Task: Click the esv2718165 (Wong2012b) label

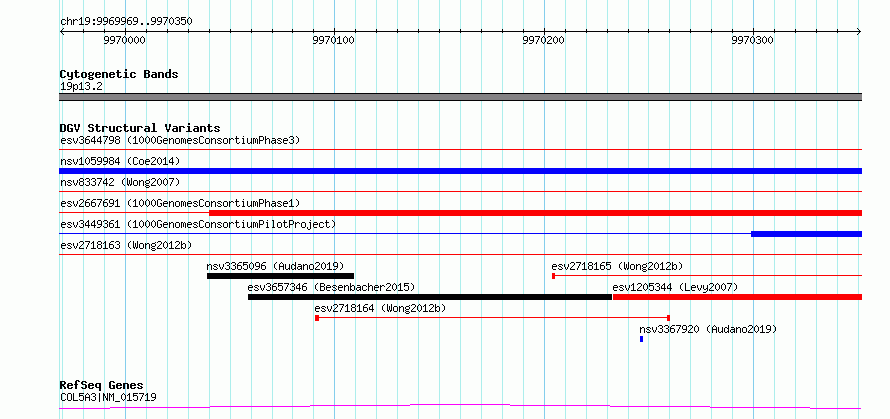Action: (617, 266)
